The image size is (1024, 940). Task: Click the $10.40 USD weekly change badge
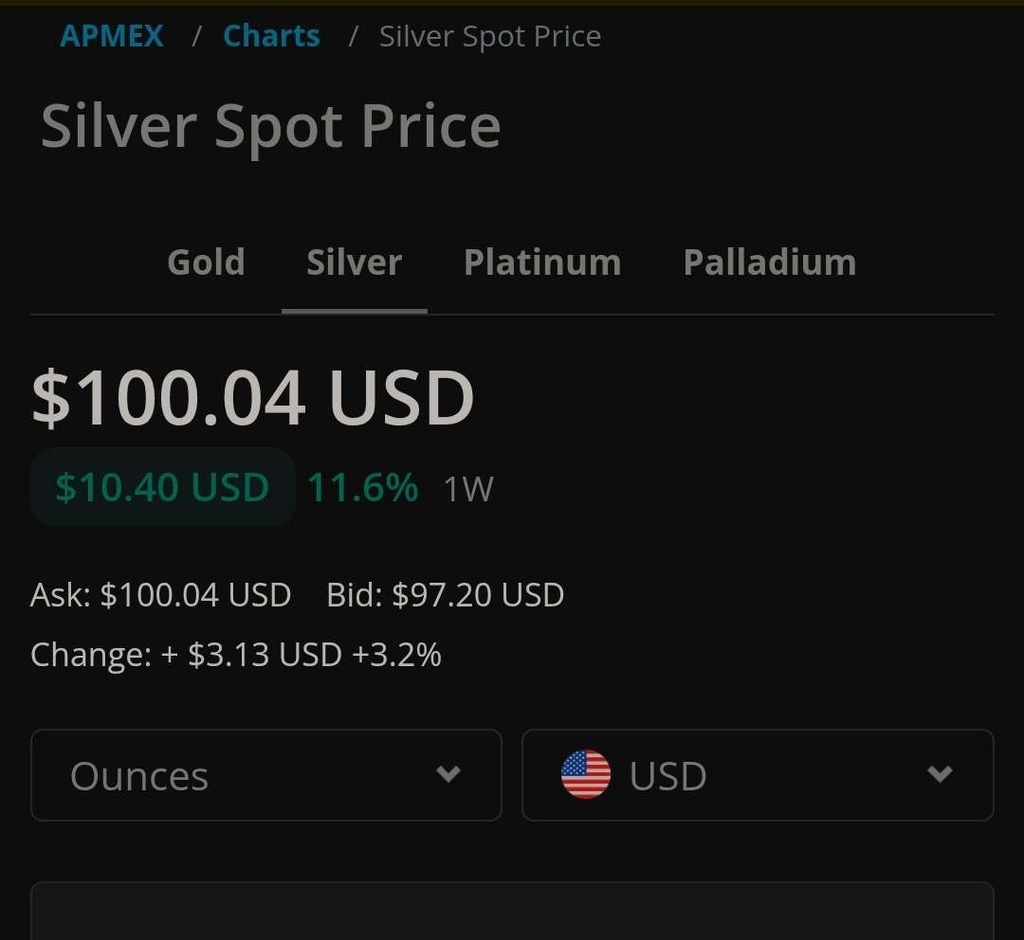click(162, 487)
